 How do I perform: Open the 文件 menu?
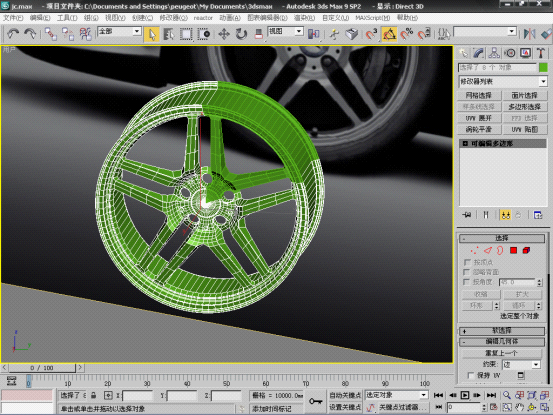tap(13, 18)
